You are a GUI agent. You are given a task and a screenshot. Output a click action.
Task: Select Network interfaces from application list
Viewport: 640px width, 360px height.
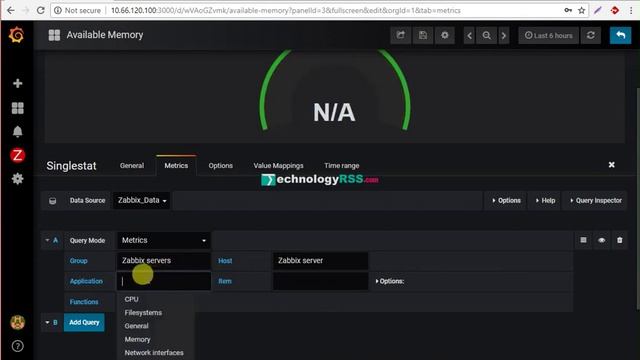154,353
